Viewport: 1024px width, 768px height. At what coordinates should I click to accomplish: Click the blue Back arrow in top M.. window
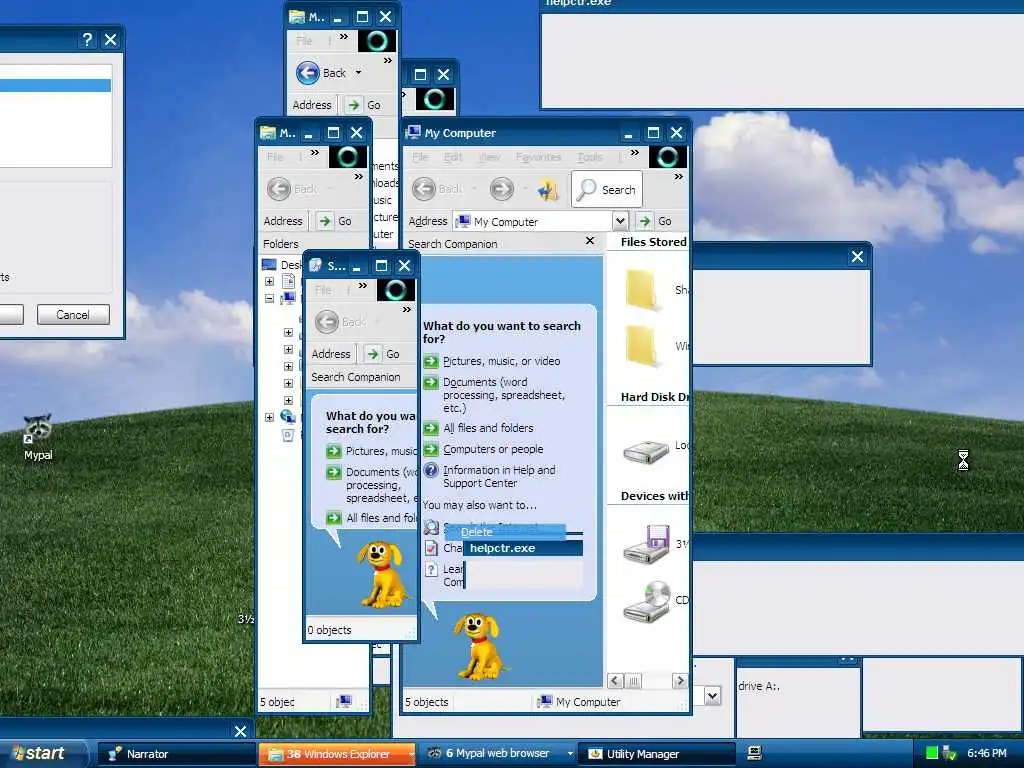[x=308, y=73]
